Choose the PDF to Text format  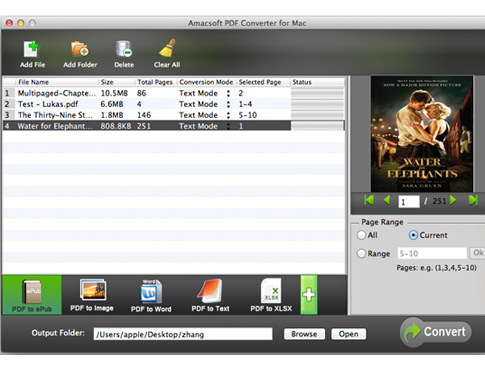click(x=210, y=295)
